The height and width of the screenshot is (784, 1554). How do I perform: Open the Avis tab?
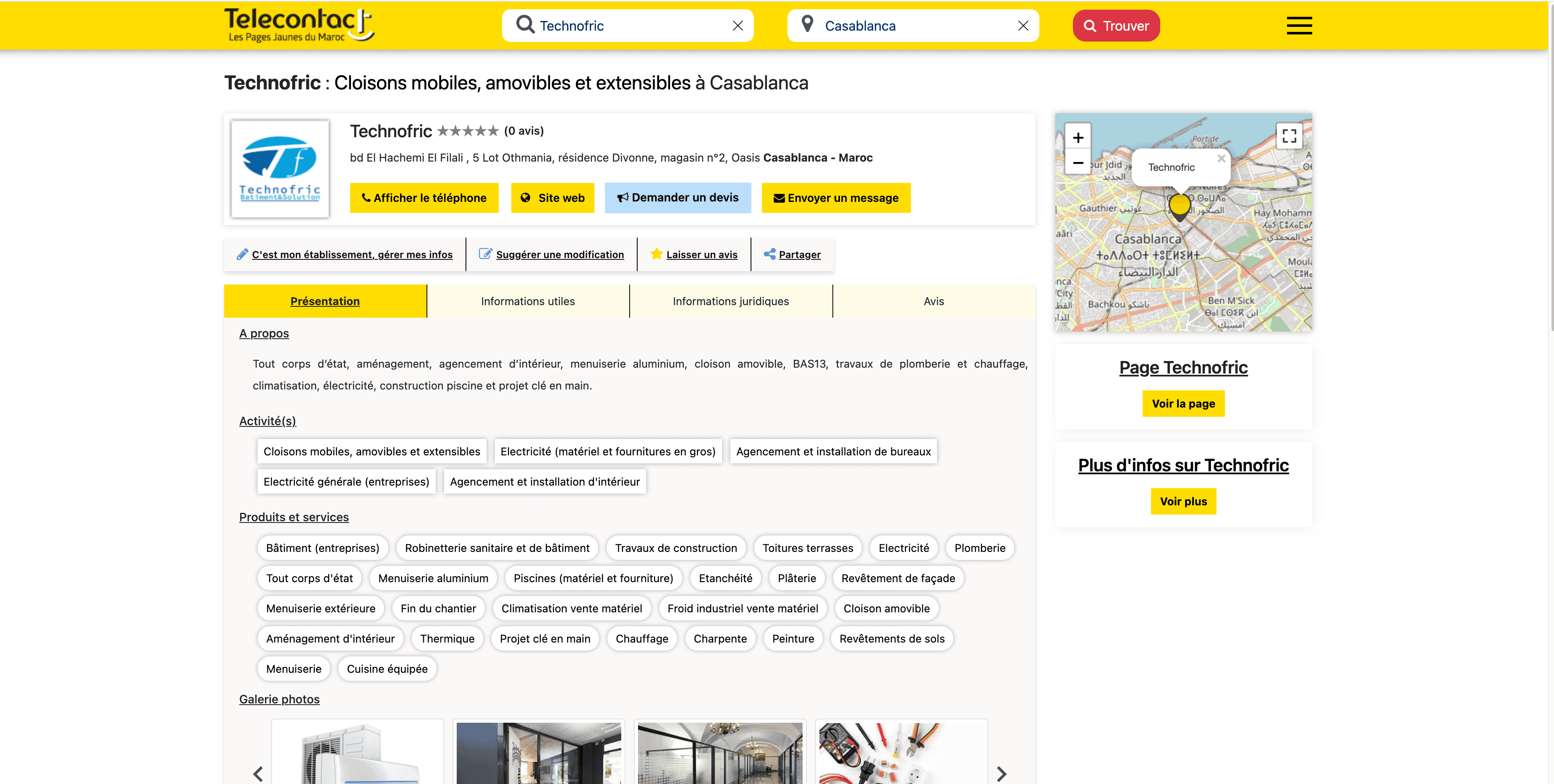(x=933, y=301)
